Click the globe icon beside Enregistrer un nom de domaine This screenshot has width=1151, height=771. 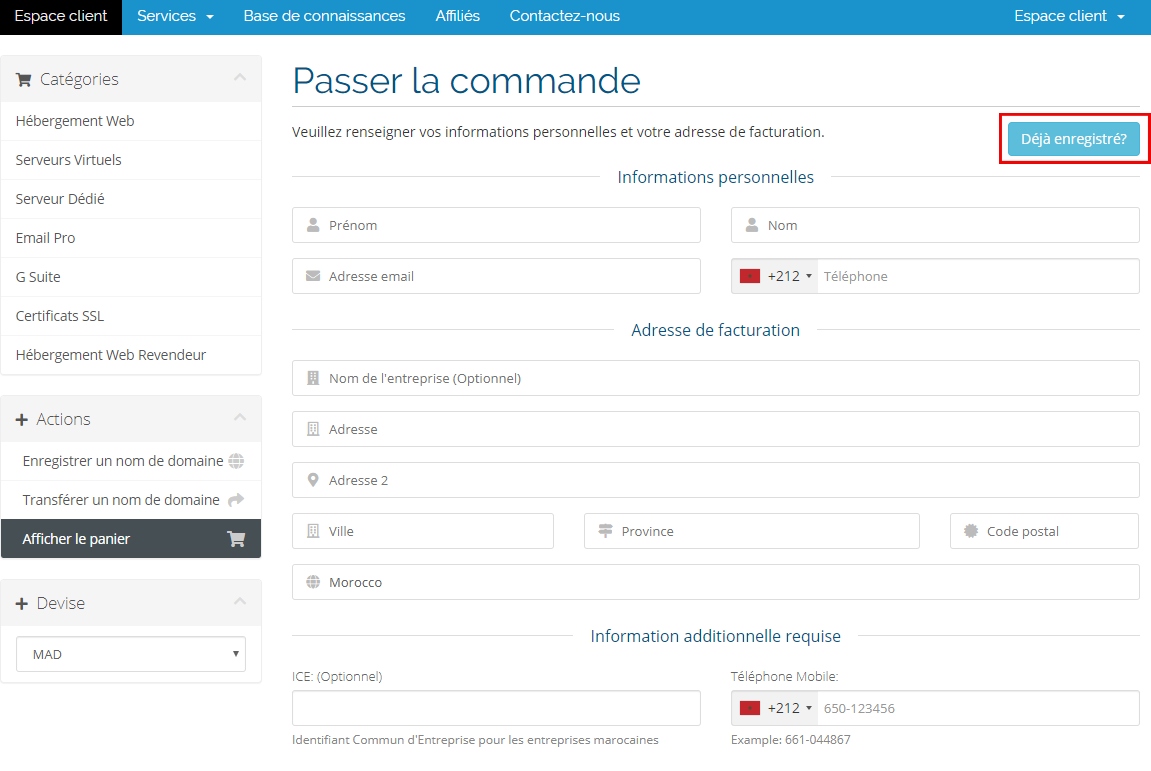click(236, 461)
